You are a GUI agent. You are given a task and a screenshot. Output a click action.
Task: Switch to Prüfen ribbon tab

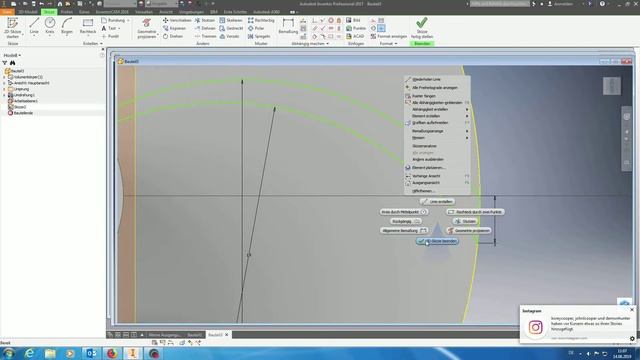[x=67, y=12]
